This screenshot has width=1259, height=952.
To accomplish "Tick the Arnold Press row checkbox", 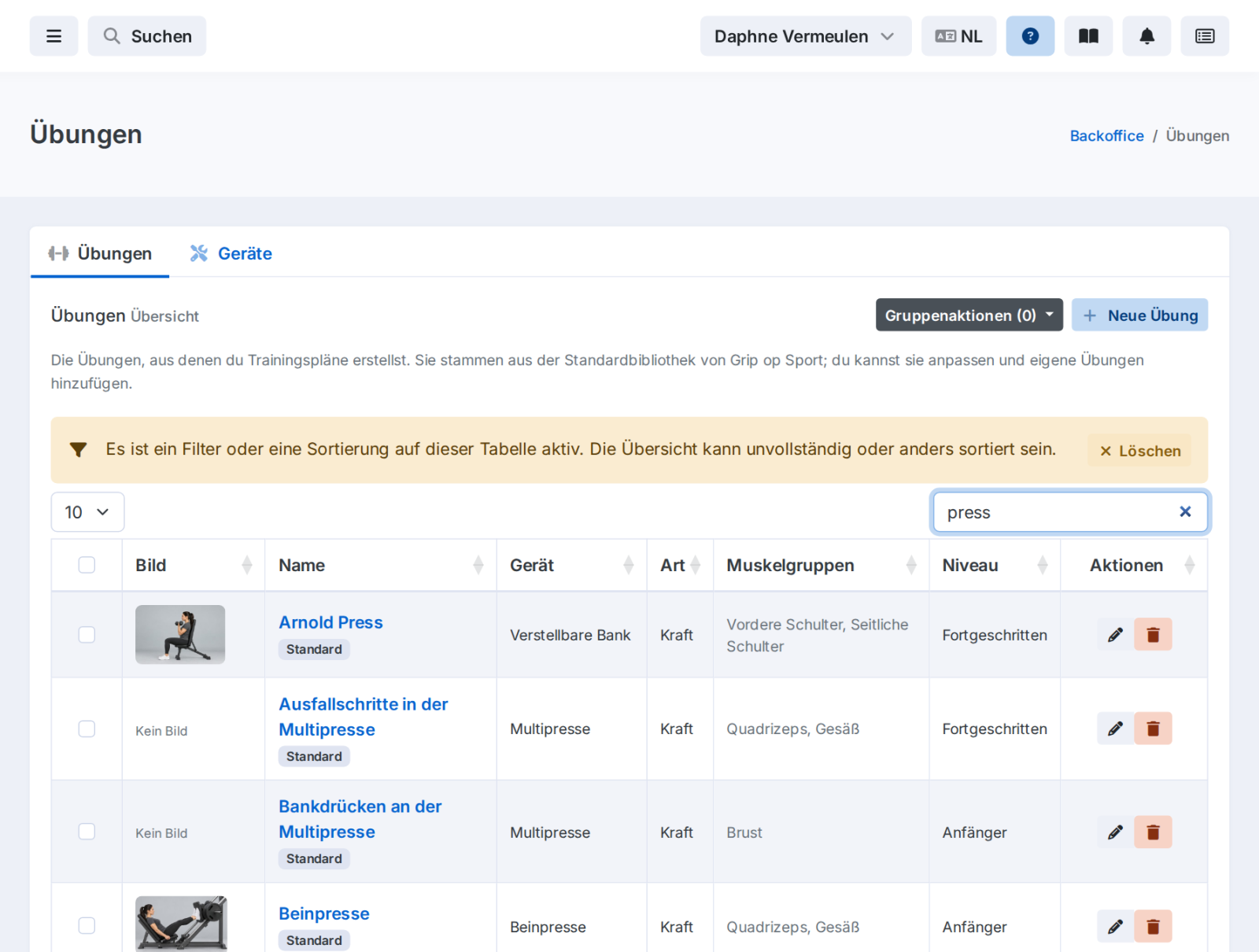I will pos(87,634).
